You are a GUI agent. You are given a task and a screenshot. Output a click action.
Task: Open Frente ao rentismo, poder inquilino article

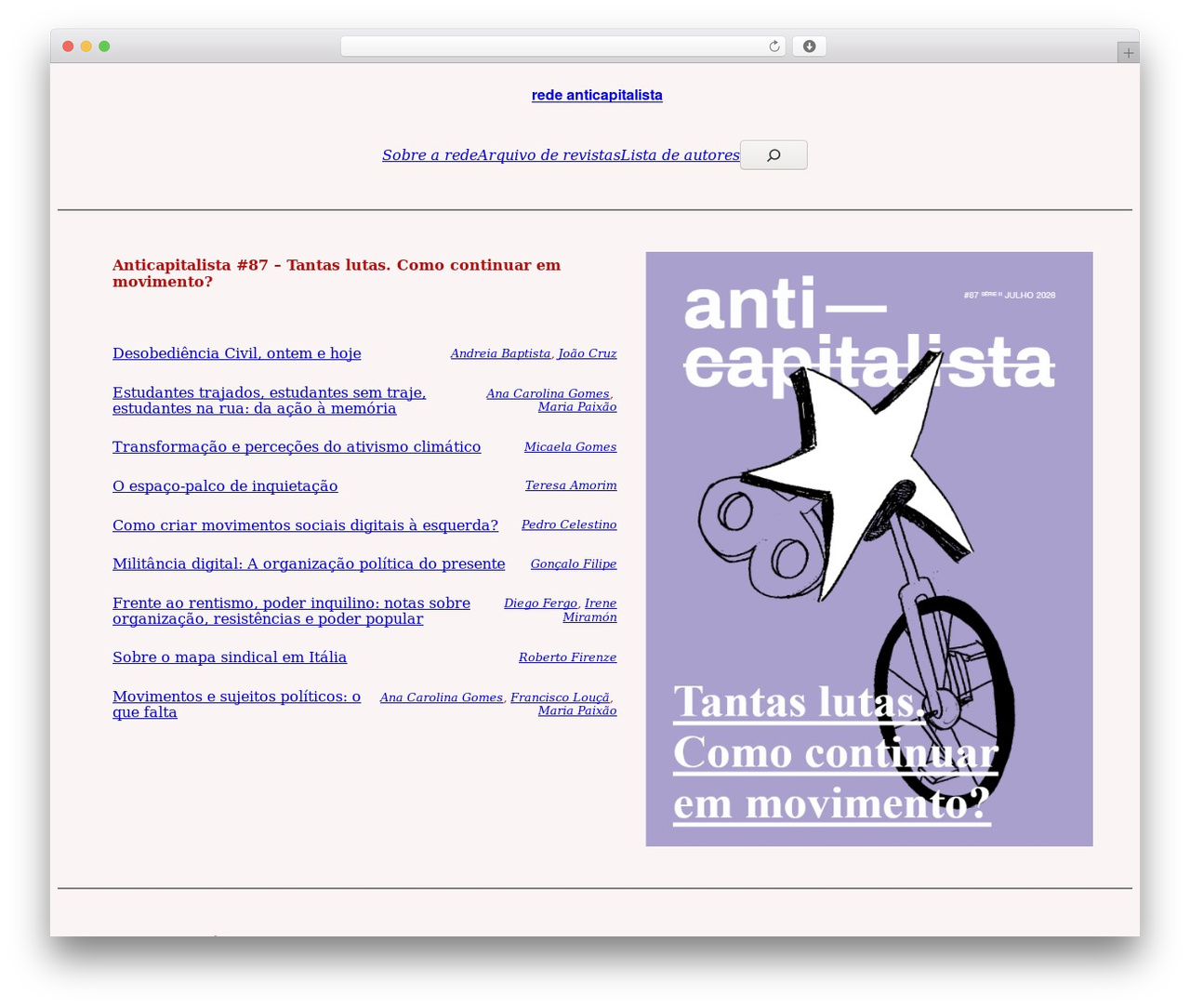[291, 611]
